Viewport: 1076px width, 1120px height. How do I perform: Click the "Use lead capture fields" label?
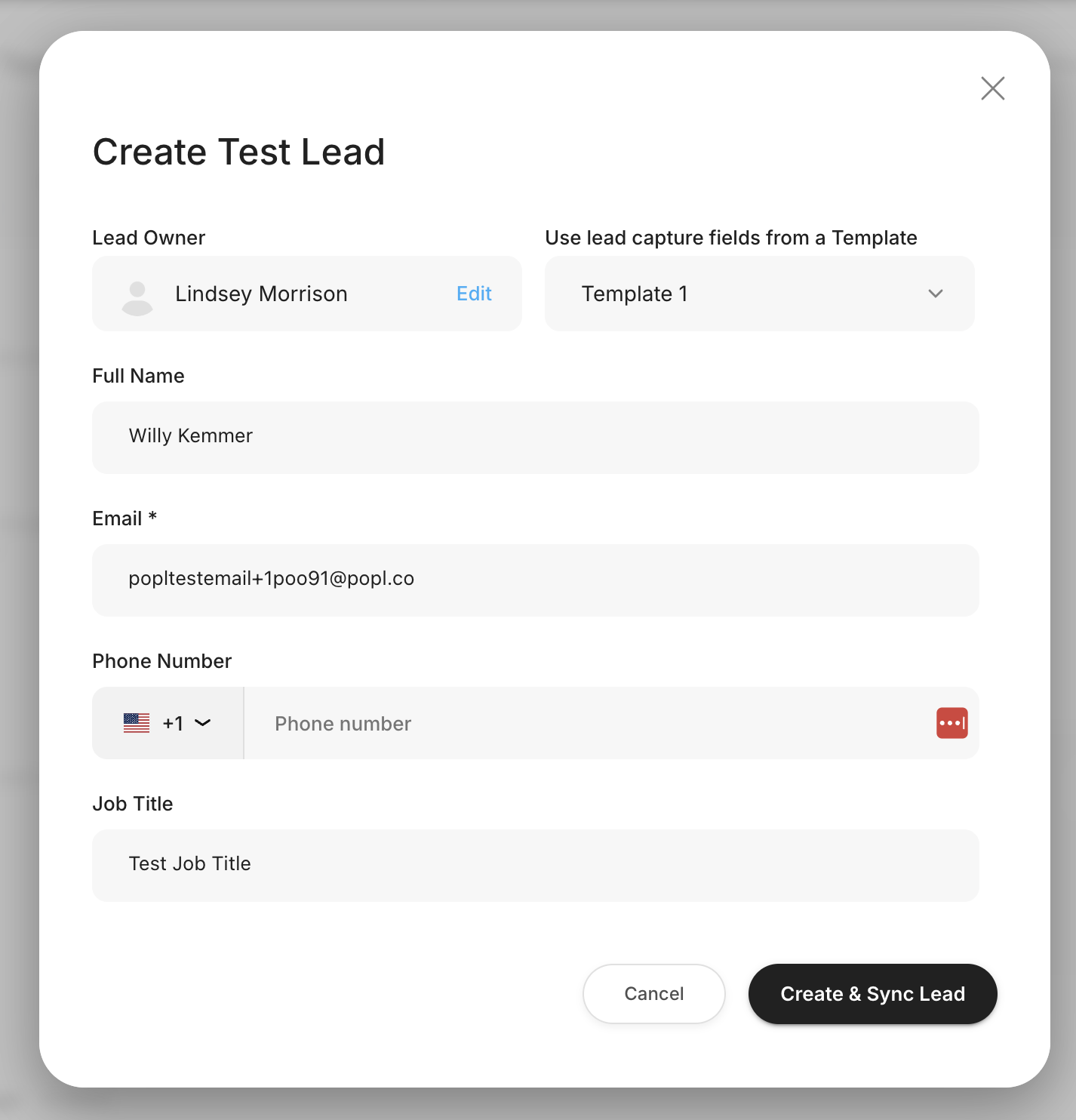[x=730, y=238]
